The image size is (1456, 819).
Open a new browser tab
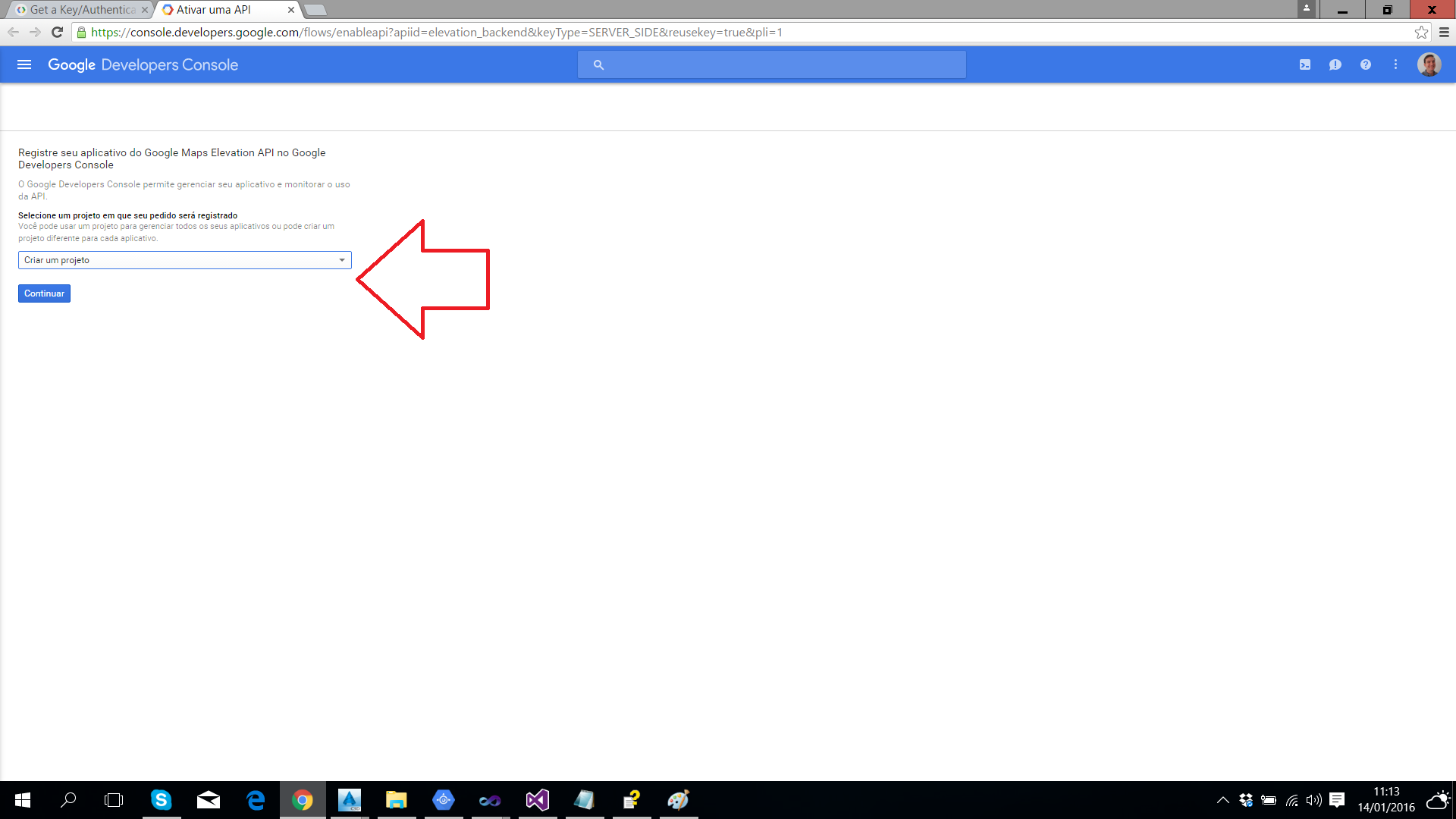(315, 10)
